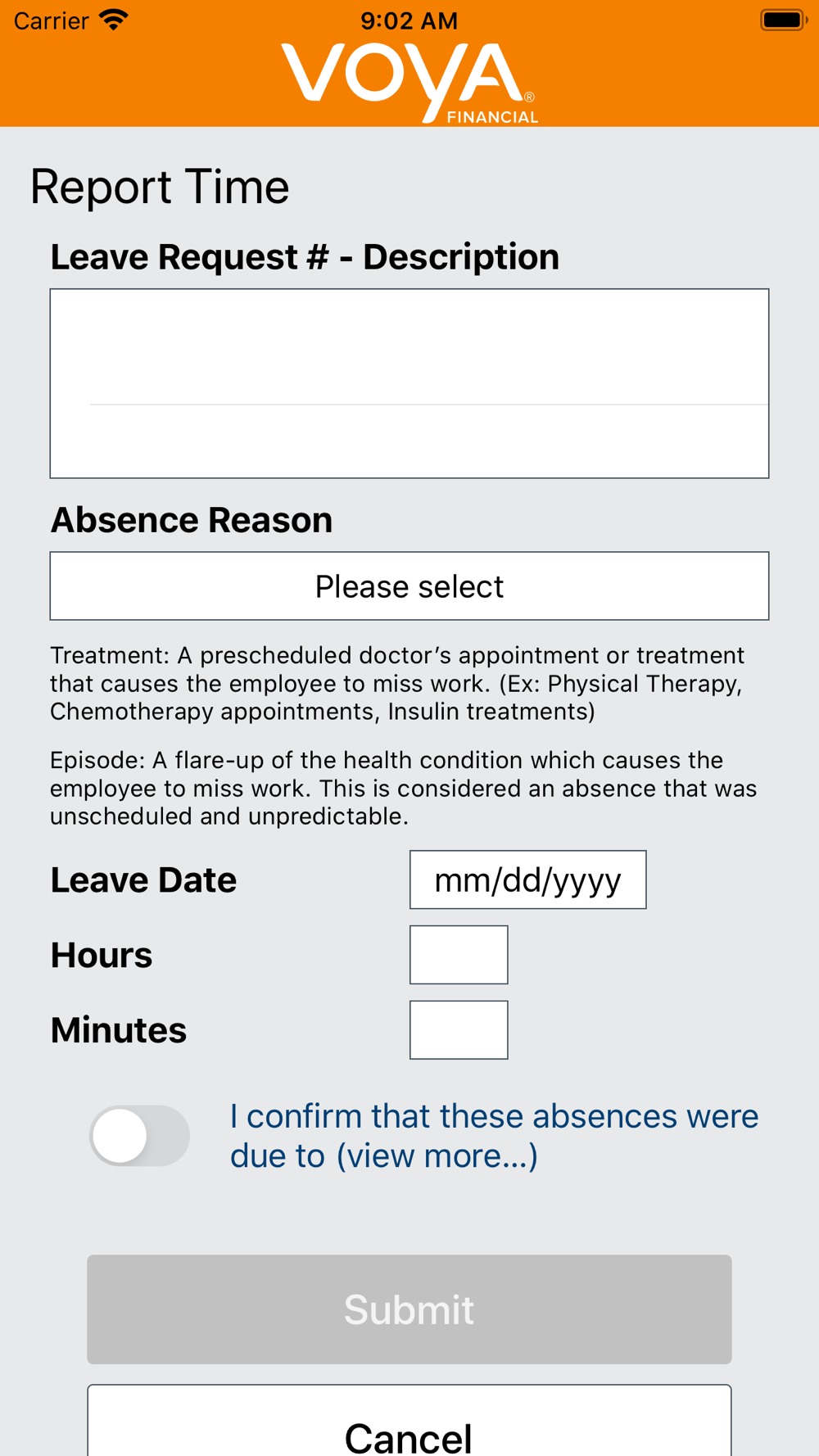Tap the Leave Date label
The width and height of the screenshot is (819, 1456).
click(143, 880)
